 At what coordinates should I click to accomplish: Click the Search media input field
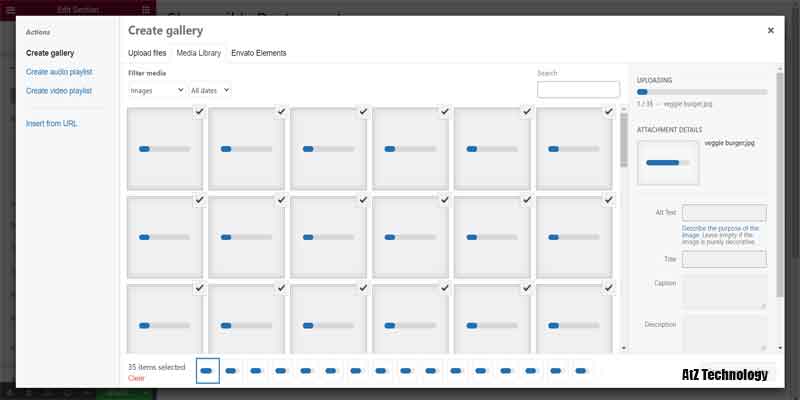click(578, 90)
